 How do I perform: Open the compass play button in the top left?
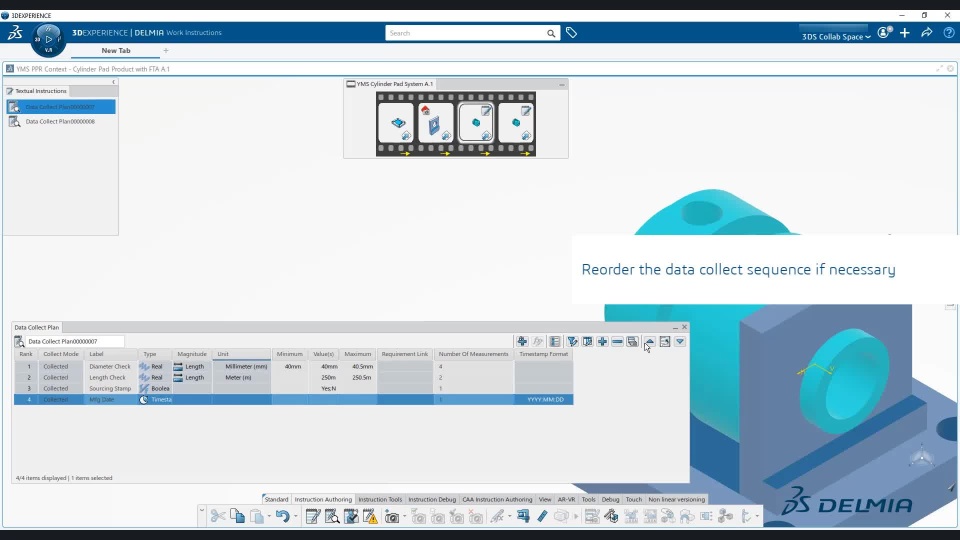pos(48,39)
